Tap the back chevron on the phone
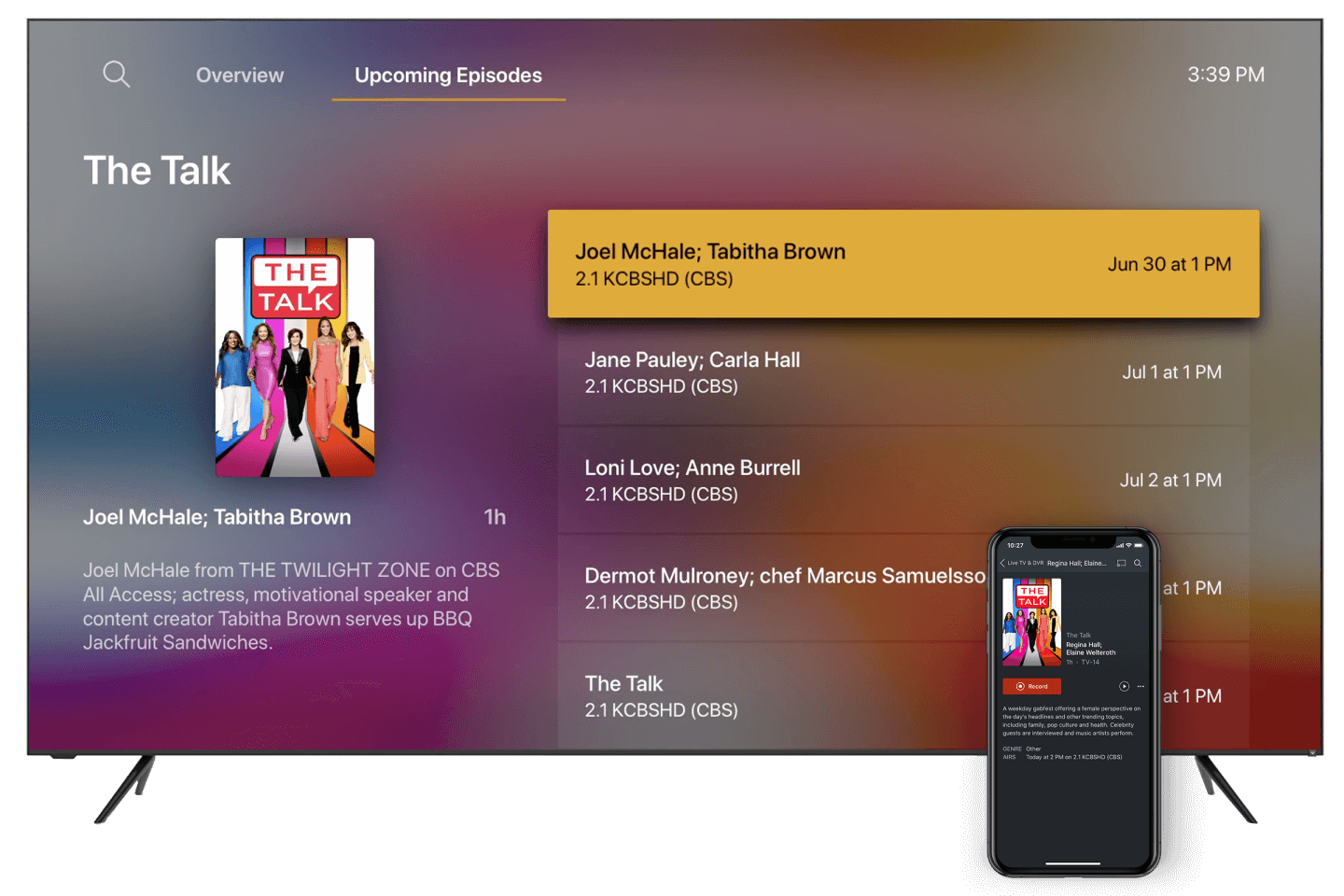This screenshot has height=896, width=1344. [1002, 564]
